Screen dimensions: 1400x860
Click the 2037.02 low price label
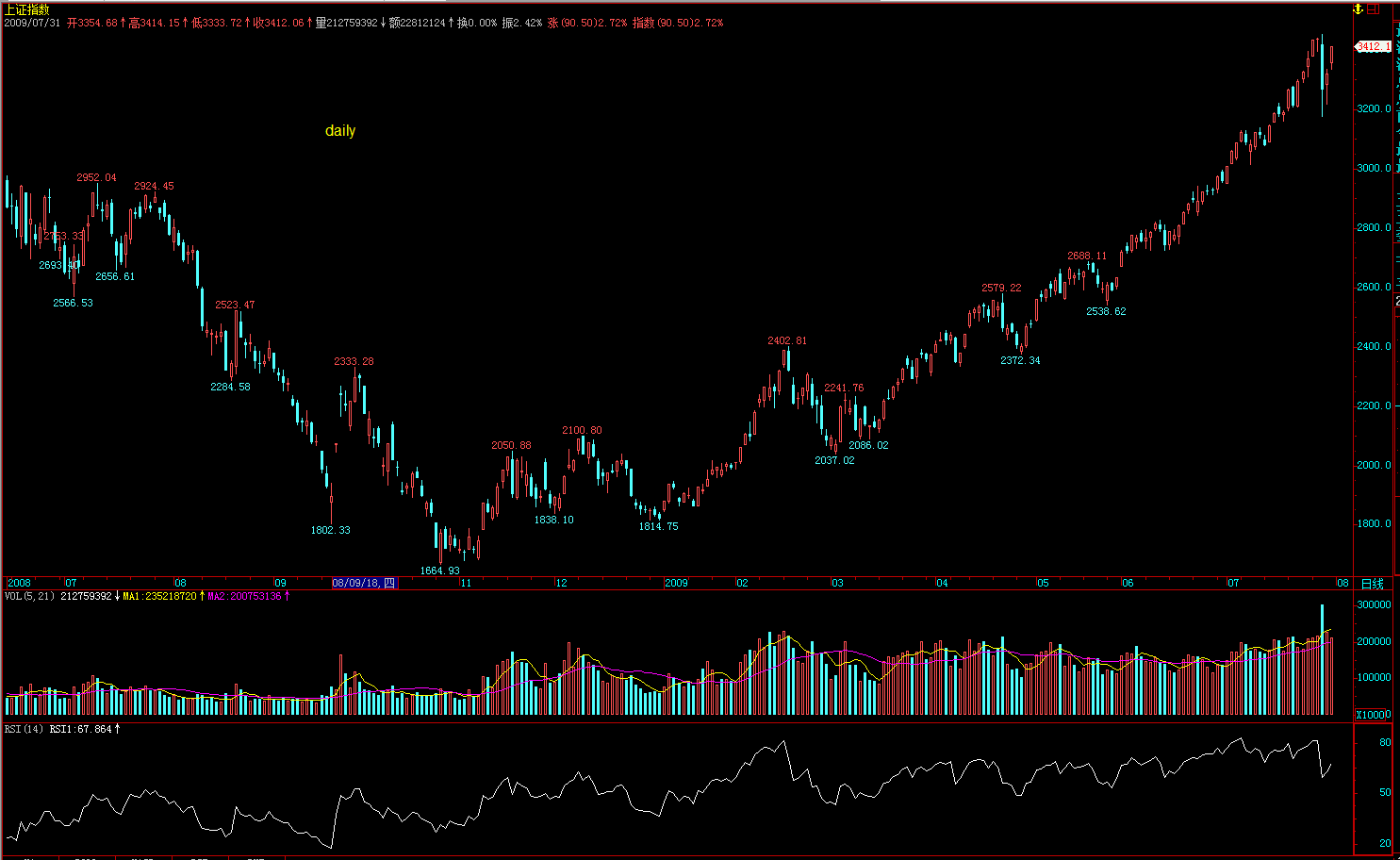[x=834, y=460]
